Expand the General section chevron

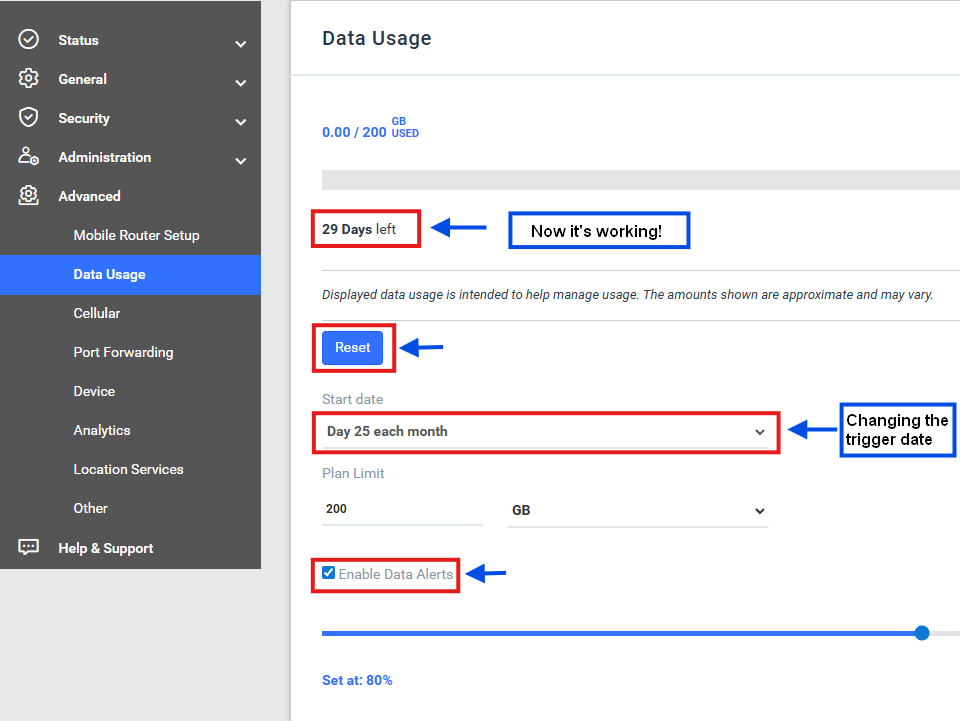[240, 83]
